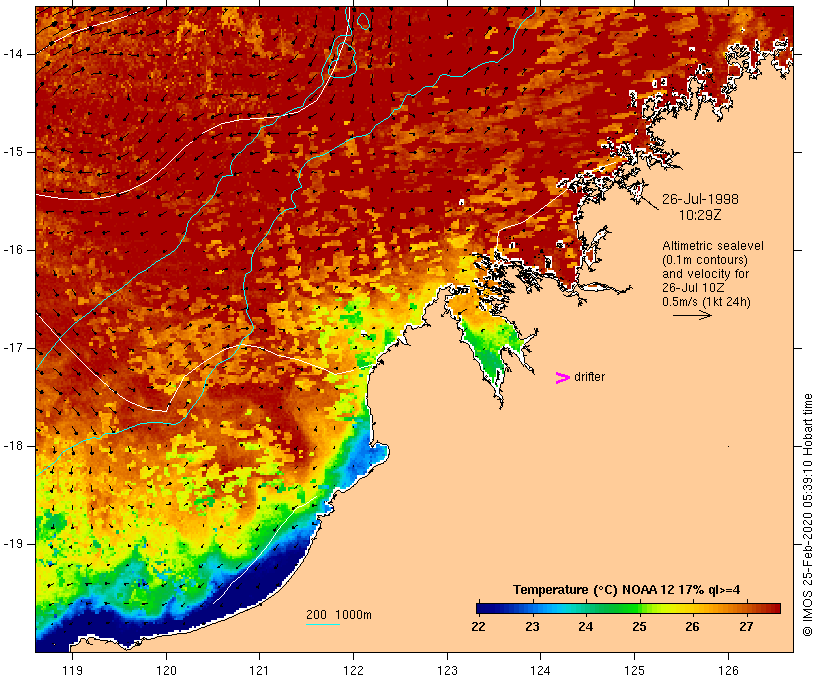Click the temperature colorbar near 22 degrees
820x680 pixels.
tap(482, 608)
